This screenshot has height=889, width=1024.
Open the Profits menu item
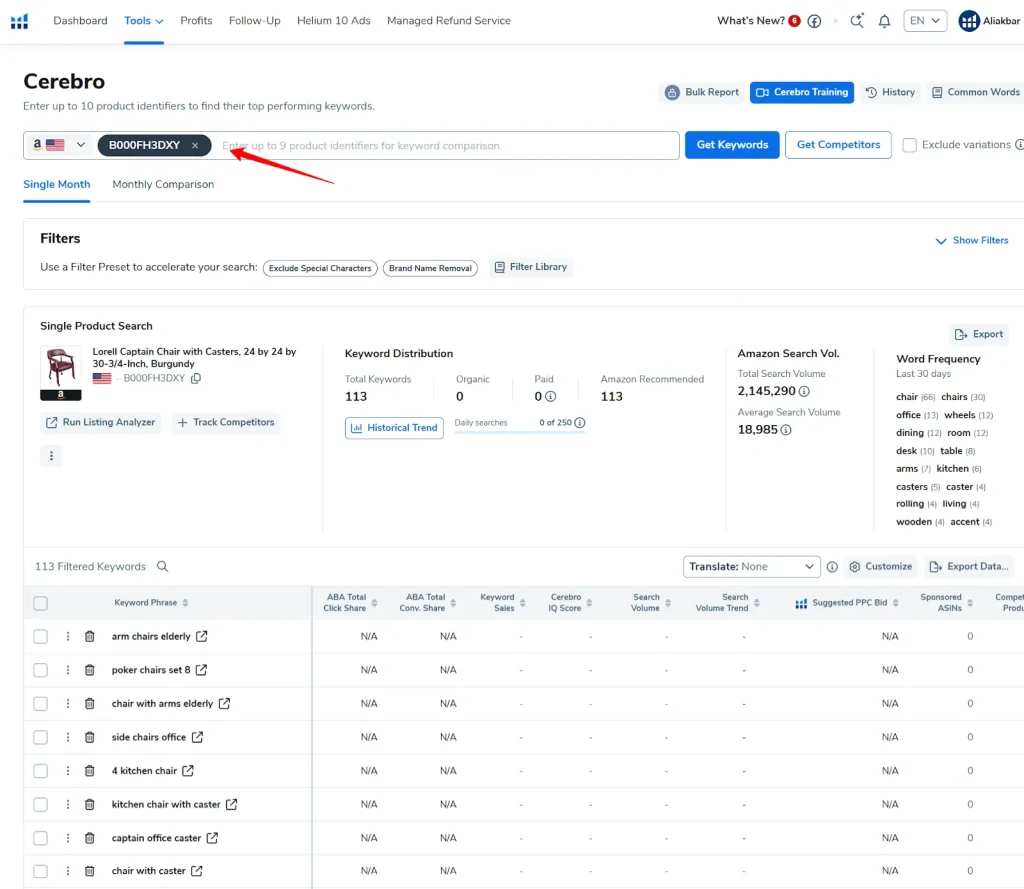196,21
